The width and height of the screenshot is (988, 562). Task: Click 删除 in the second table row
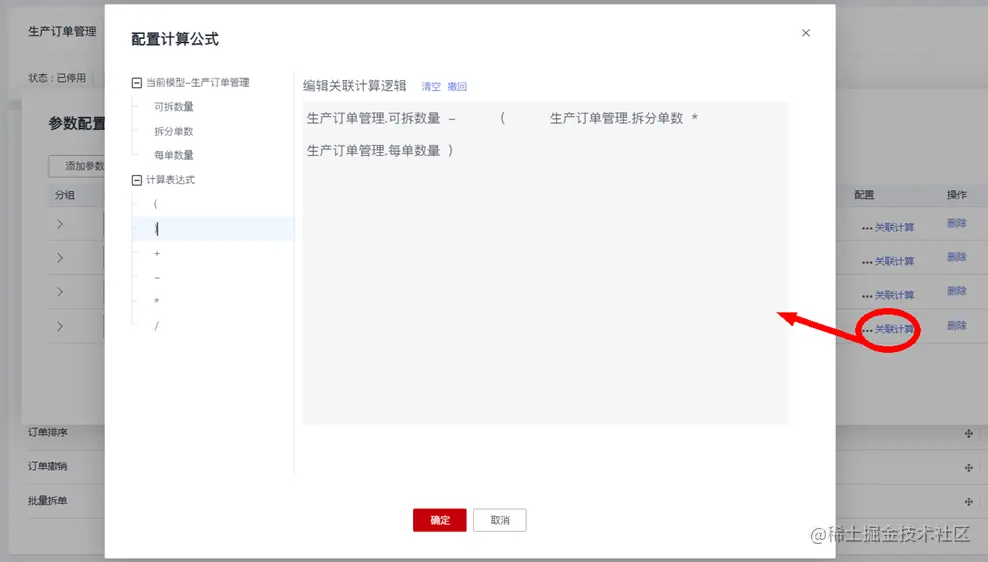(x=956, y=257)
